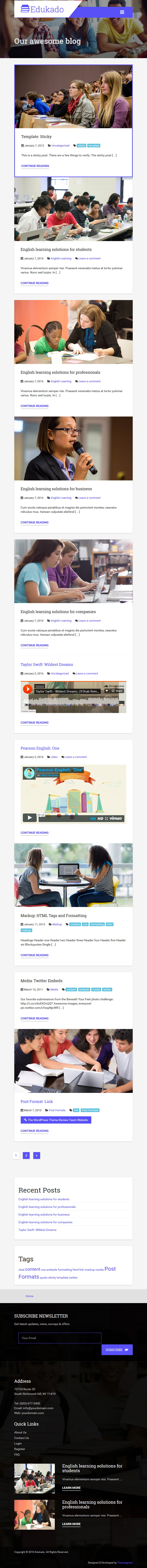Leave a comment on solutions for professionals

[90, 381]
